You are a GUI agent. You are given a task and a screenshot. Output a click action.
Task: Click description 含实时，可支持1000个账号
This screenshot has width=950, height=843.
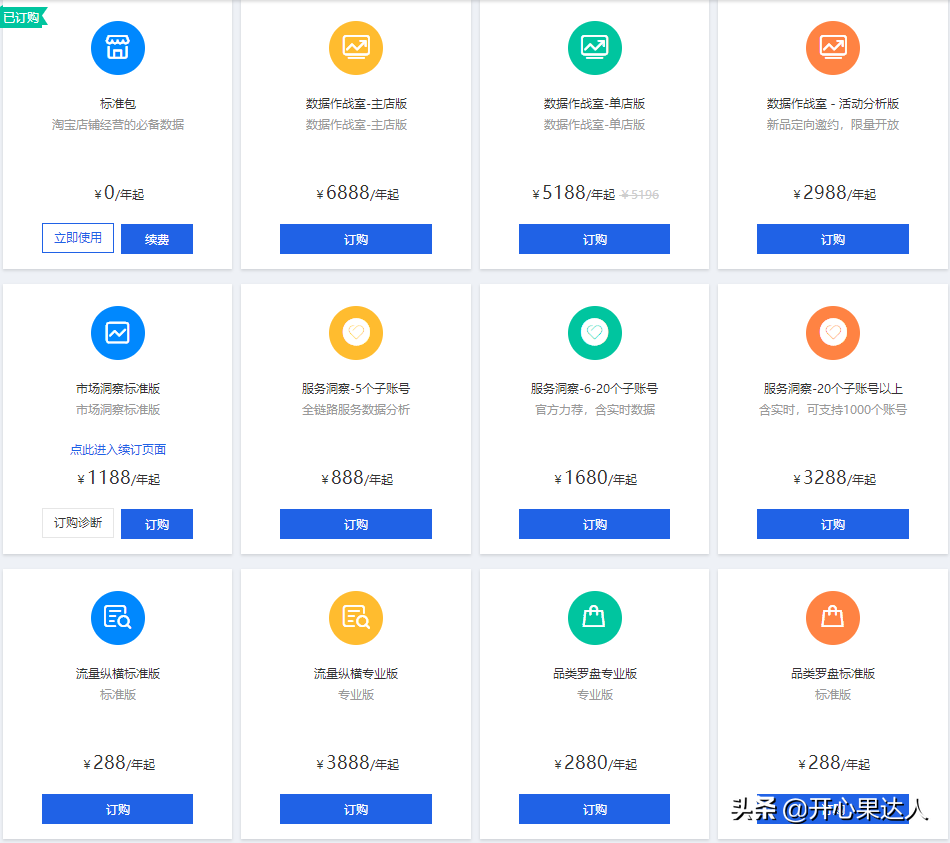pyautogui.click(x=832, y=410)
